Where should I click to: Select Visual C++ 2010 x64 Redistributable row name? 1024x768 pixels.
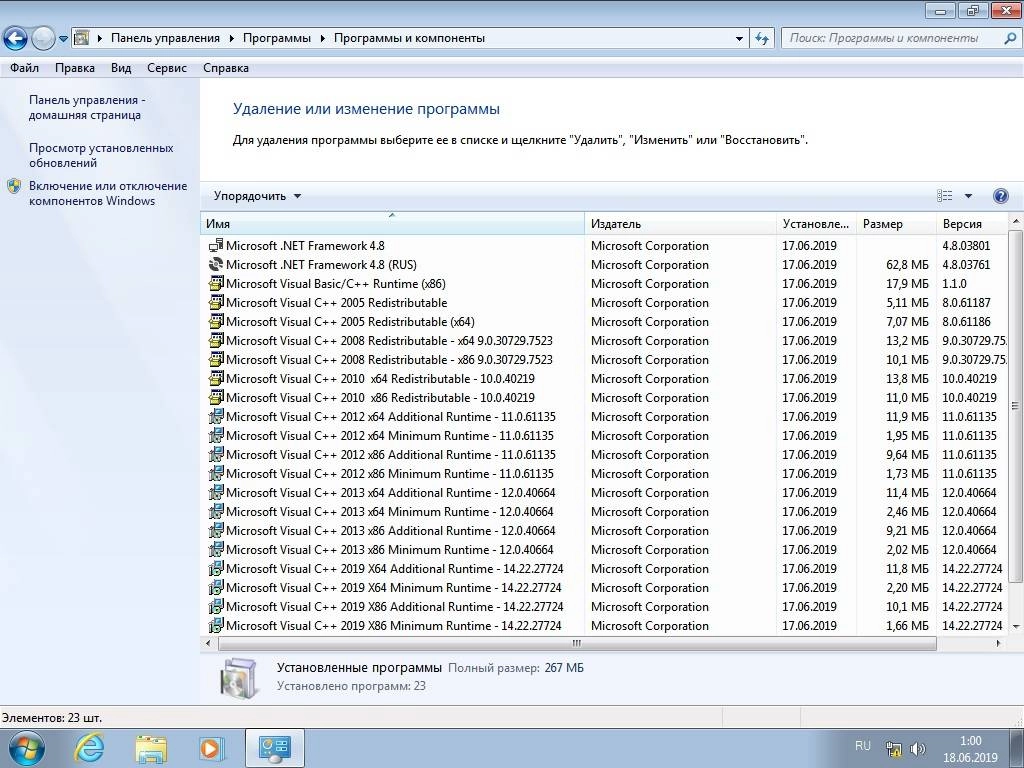[380, 378]
